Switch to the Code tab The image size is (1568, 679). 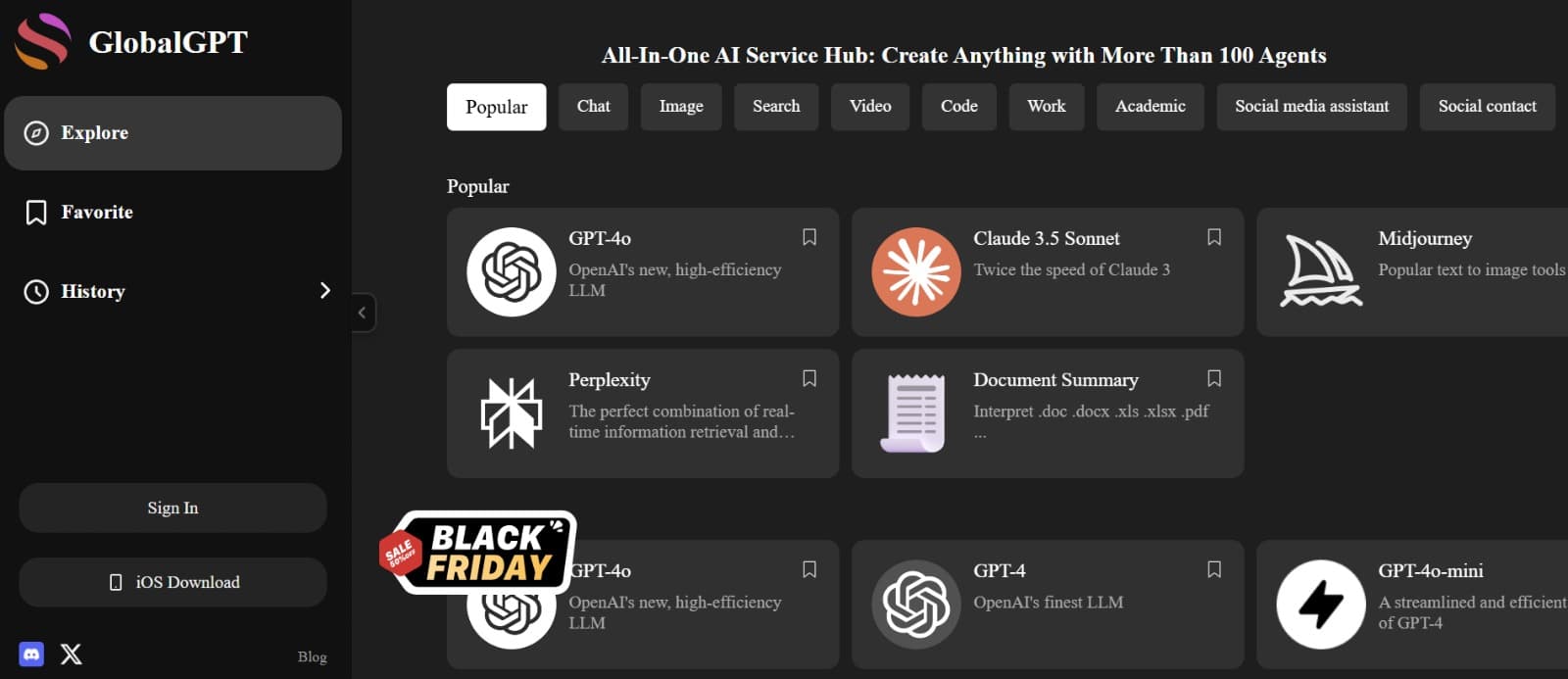click(959, 107)
